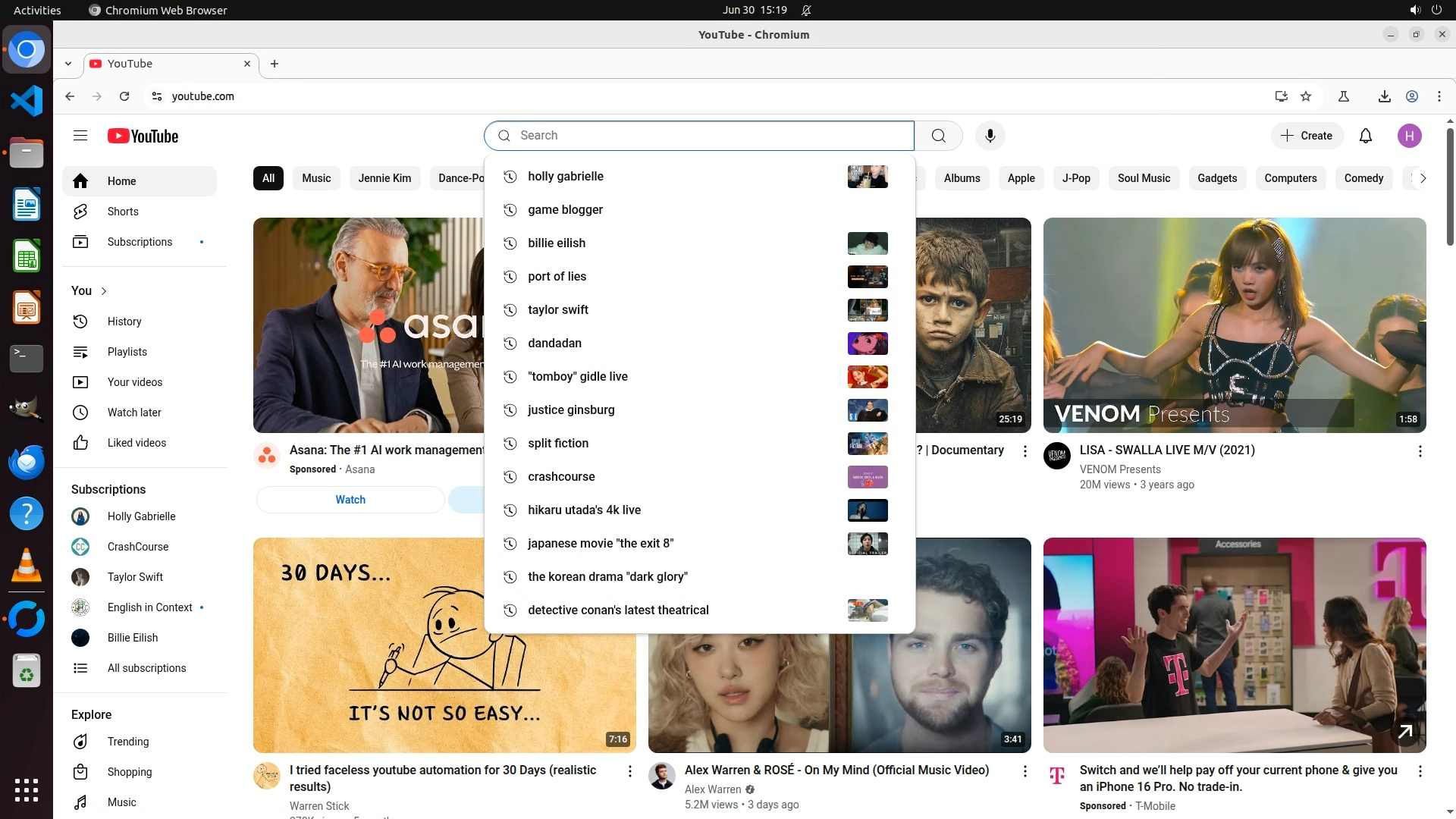Select the Comedy category chip
This screenshot has width=1456, height=819.
coord(1363,178)
